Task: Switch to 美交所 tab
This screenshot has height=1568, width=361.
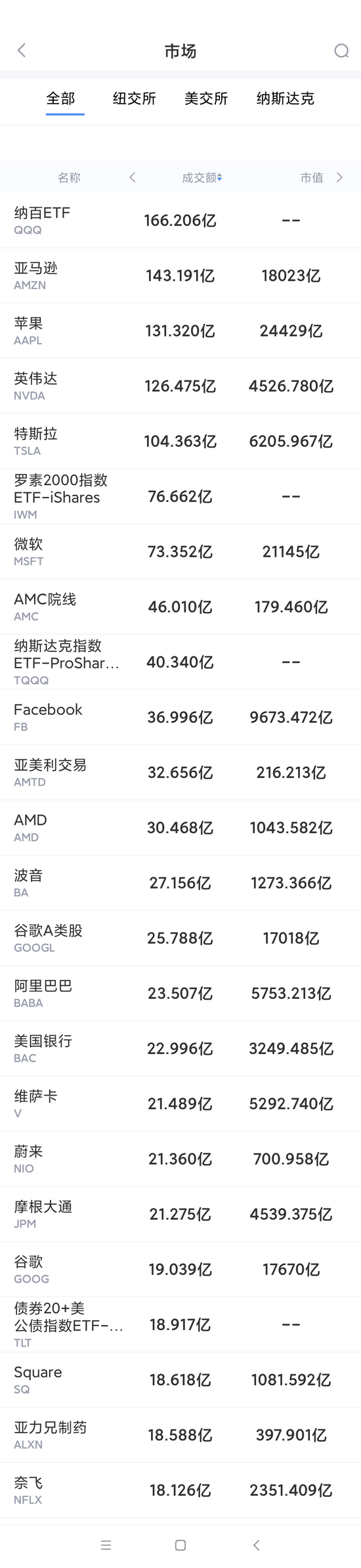Action: pyautogui.click(x=206, y=99)
